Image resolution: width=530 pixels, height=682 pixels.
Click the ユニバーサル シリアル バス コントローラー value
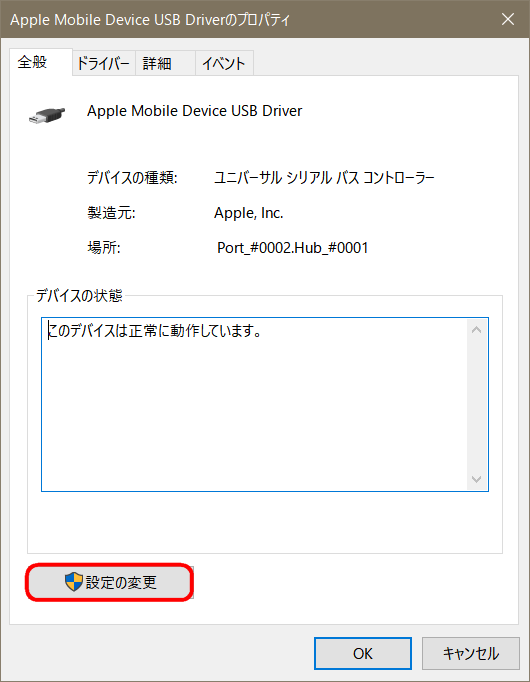click(324, 178)
